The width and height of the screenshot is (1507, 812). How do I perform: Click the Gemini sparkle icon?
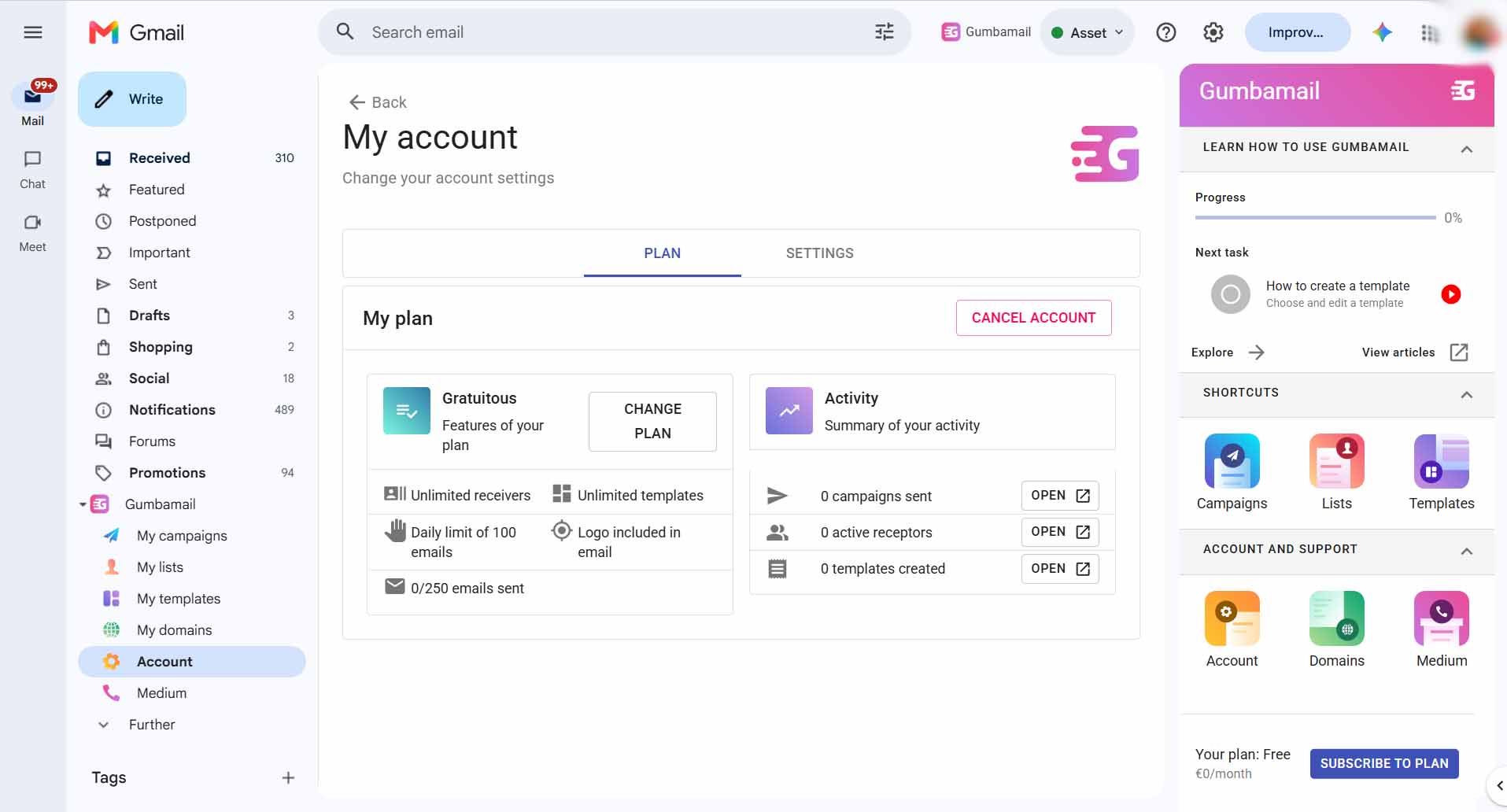pyautogui.click(x=1383, y=32)
